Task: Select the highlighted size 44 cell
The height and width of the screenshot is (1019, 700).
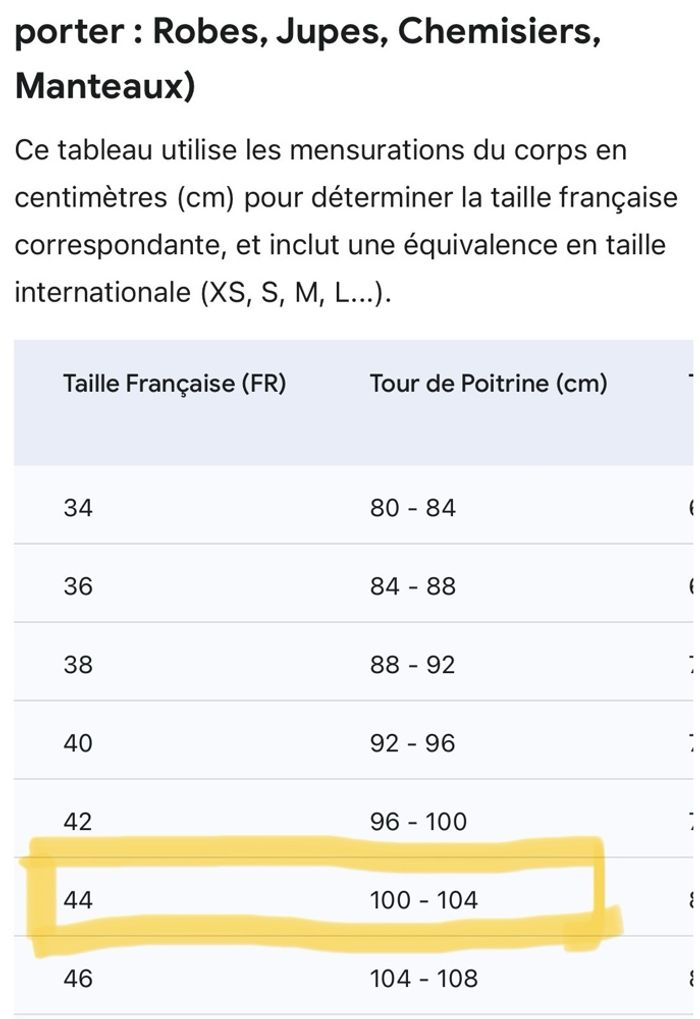Action: pos(78,900)
